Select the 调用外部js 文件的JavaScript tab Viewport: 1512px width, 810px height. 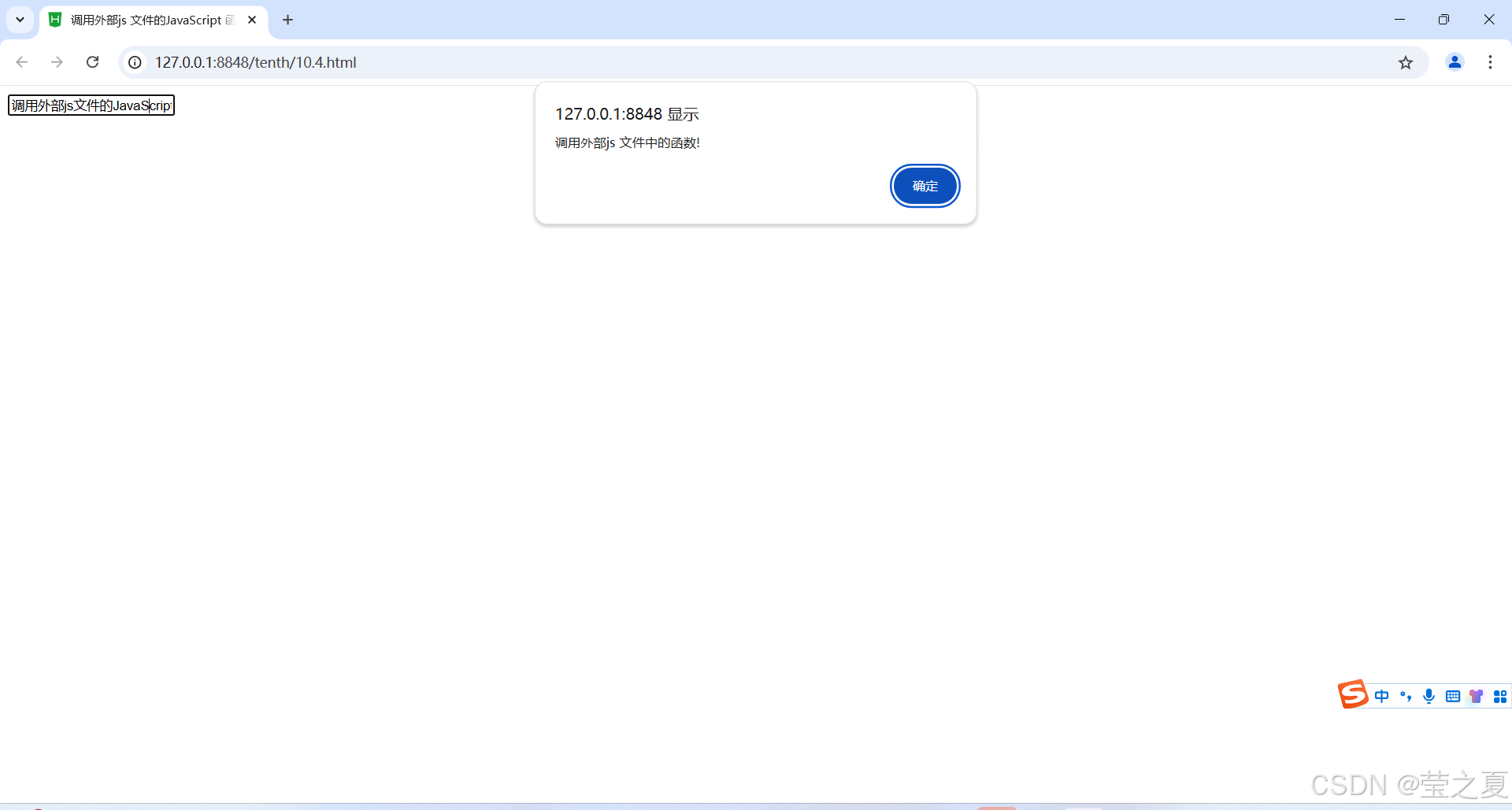point(154,20)
